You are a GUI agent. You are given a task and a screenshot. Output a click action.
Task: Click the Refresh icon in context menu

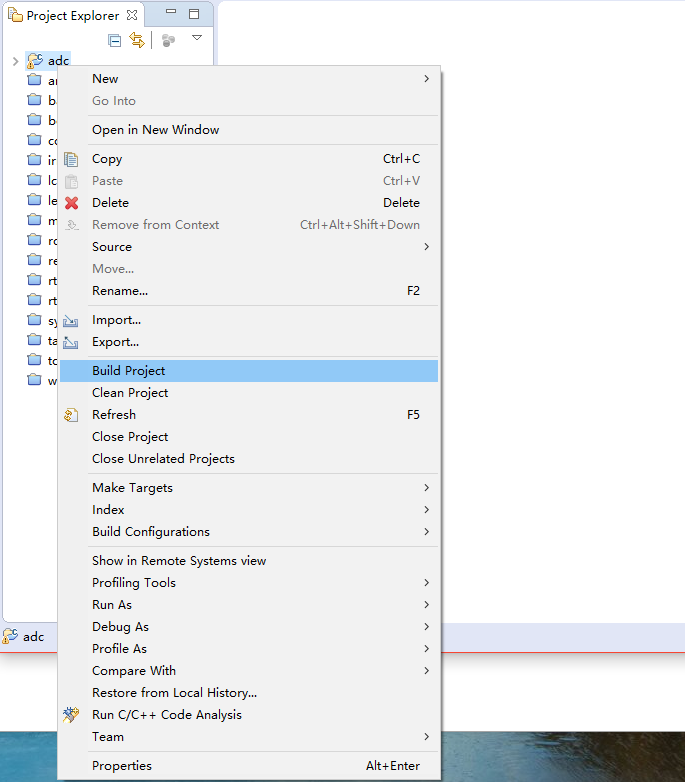tap(71, 415)
